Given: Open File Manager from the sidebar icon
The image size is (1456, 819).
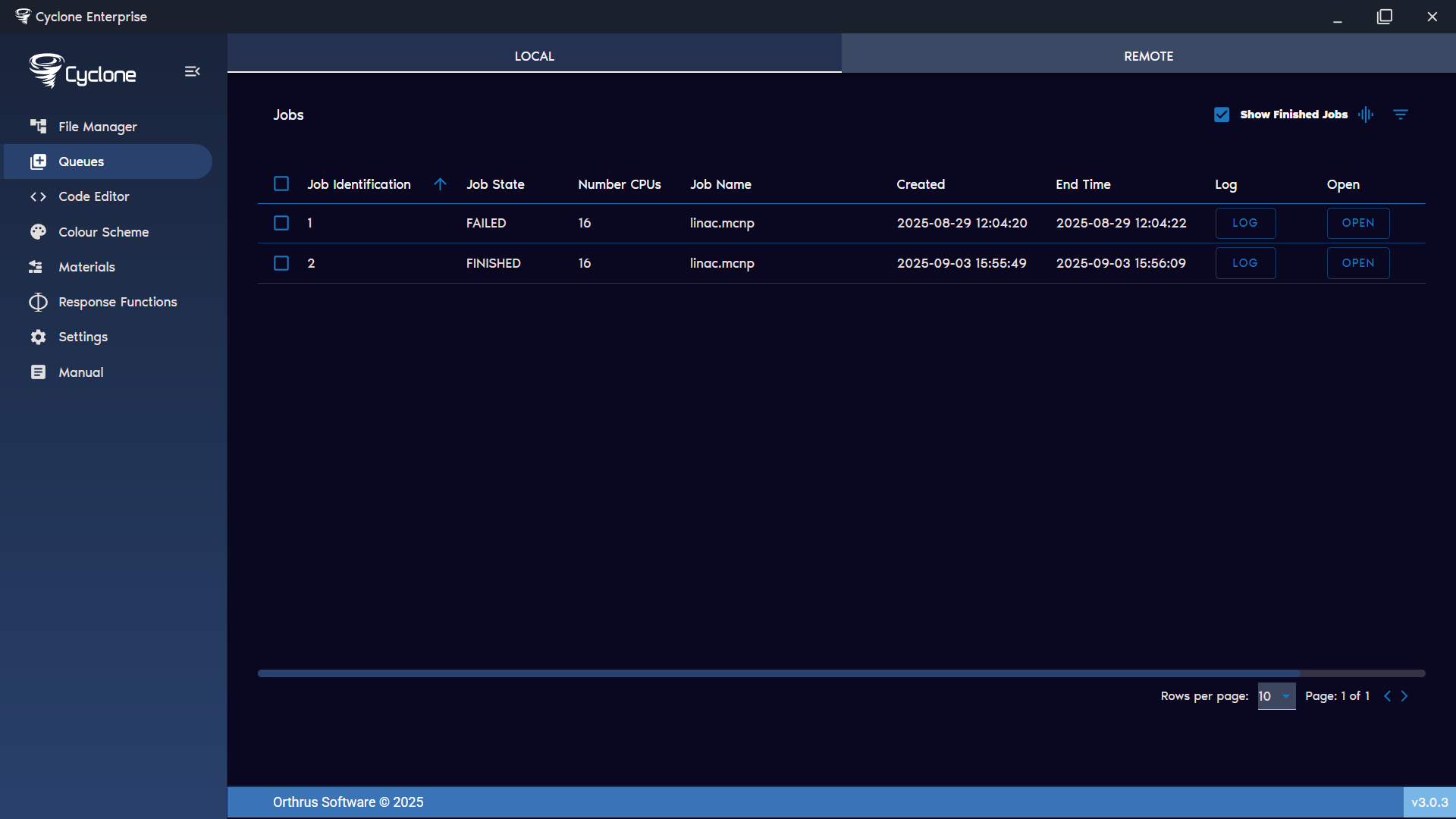Looking at the screenshot, I should (38, 126).
